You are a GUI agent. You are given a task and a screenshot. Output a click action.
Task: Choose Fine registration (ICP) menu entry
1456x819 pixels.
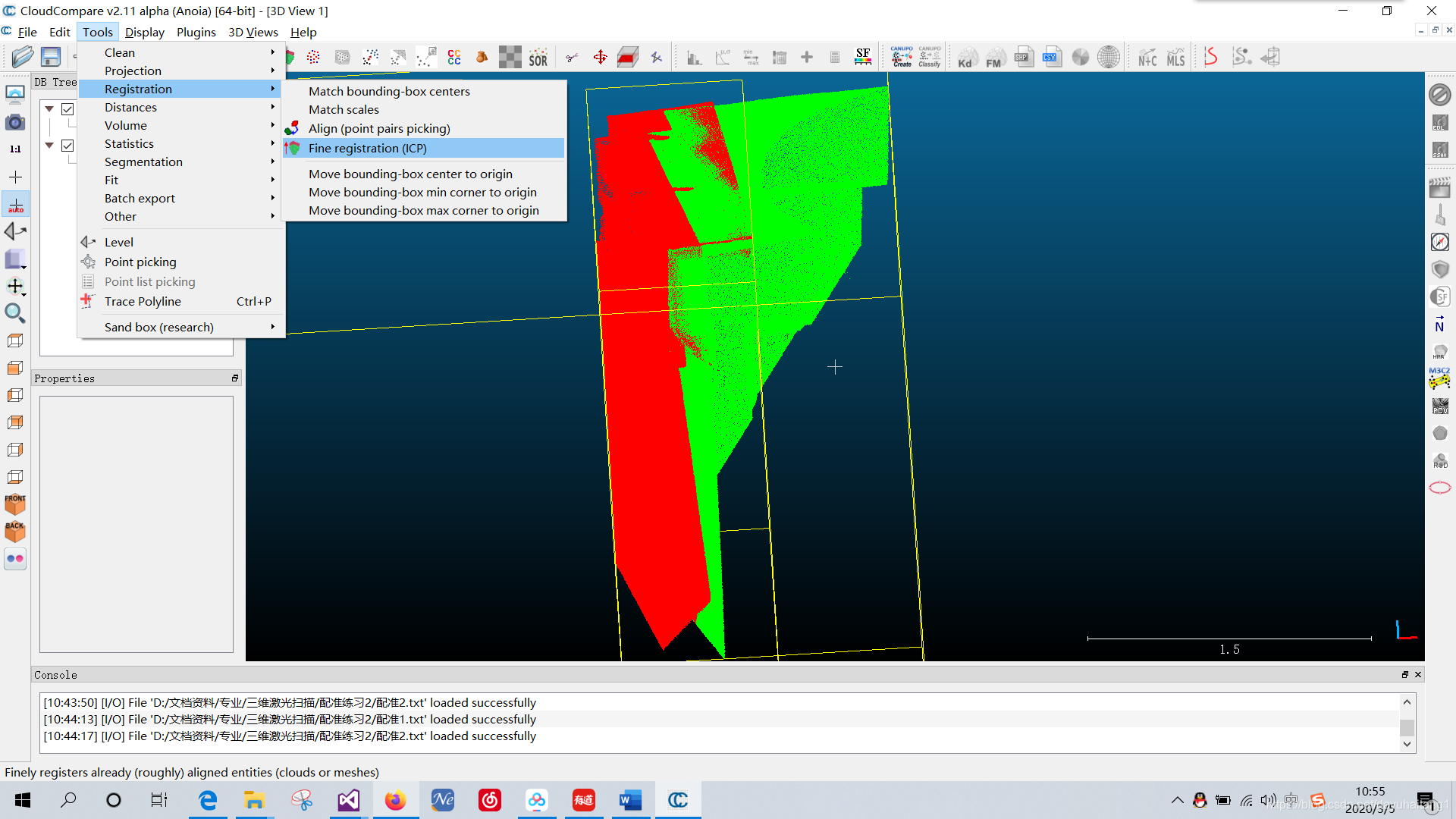[x=368, y=149]
